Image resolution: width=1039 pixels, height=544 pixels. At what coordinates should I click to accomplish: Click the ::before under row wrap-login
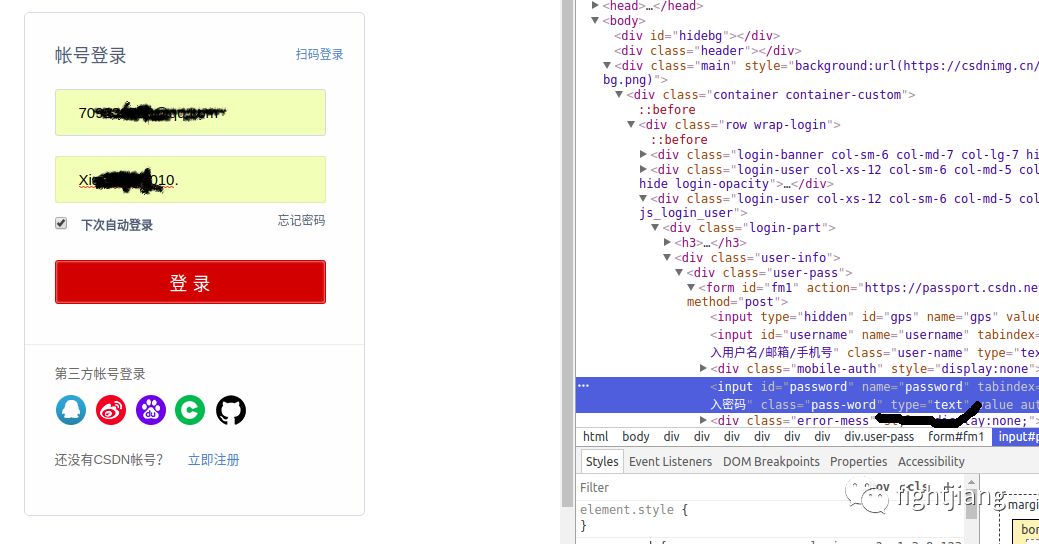point(679,140)
